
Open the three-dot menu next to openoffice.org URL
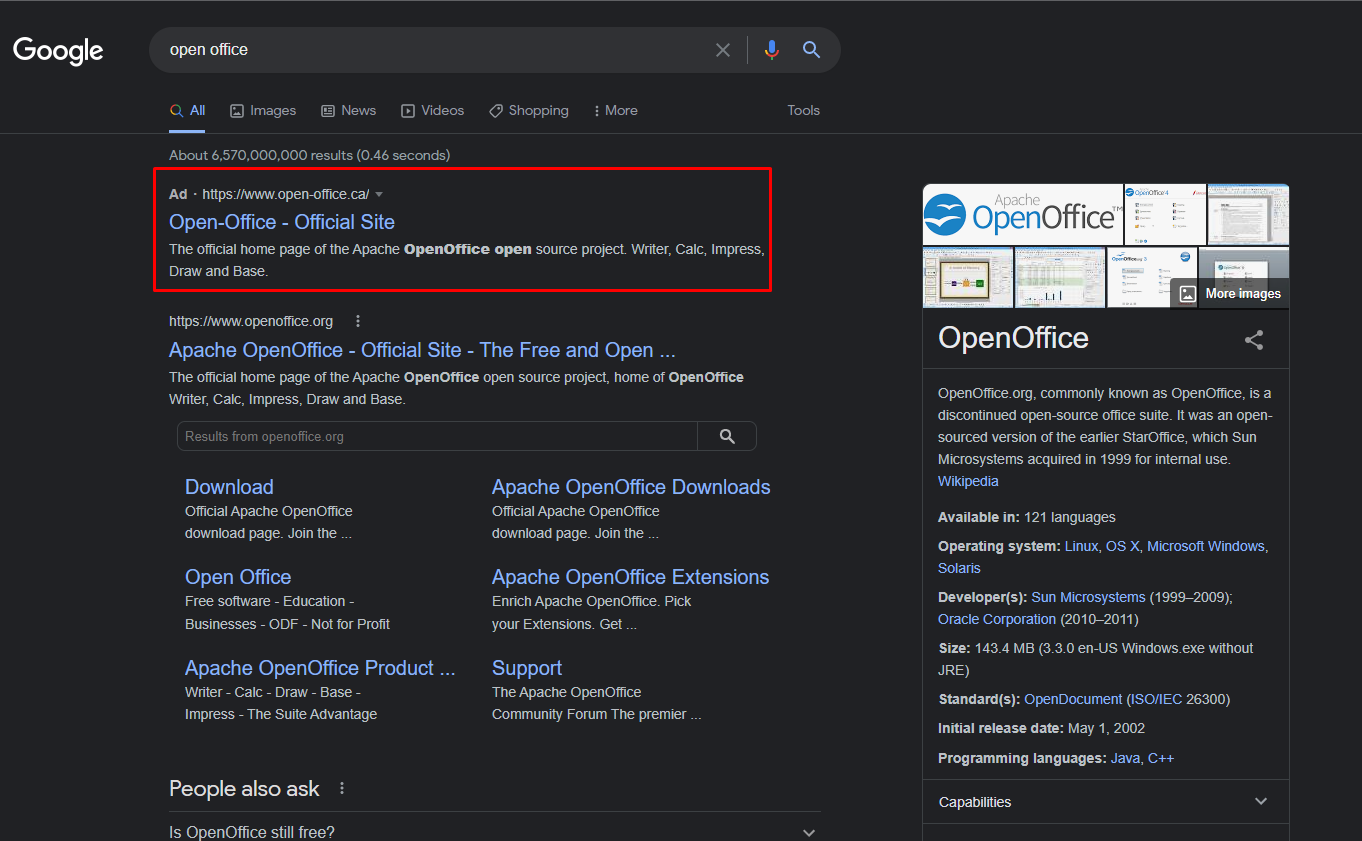click(x=358, y=321)
